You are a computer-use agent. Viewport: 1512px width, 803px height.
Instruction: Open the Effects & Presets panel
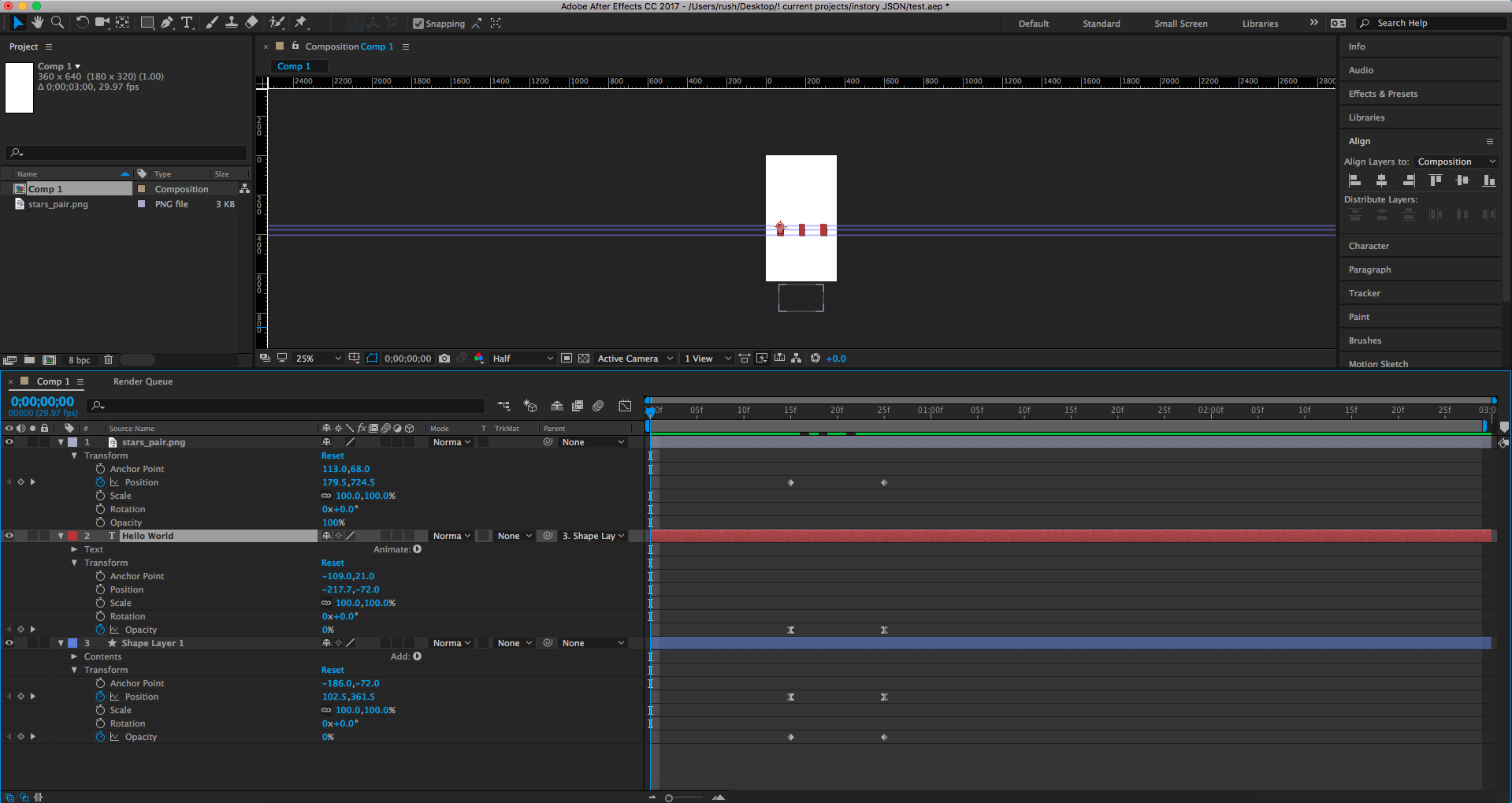click(x=1383, y=94)
